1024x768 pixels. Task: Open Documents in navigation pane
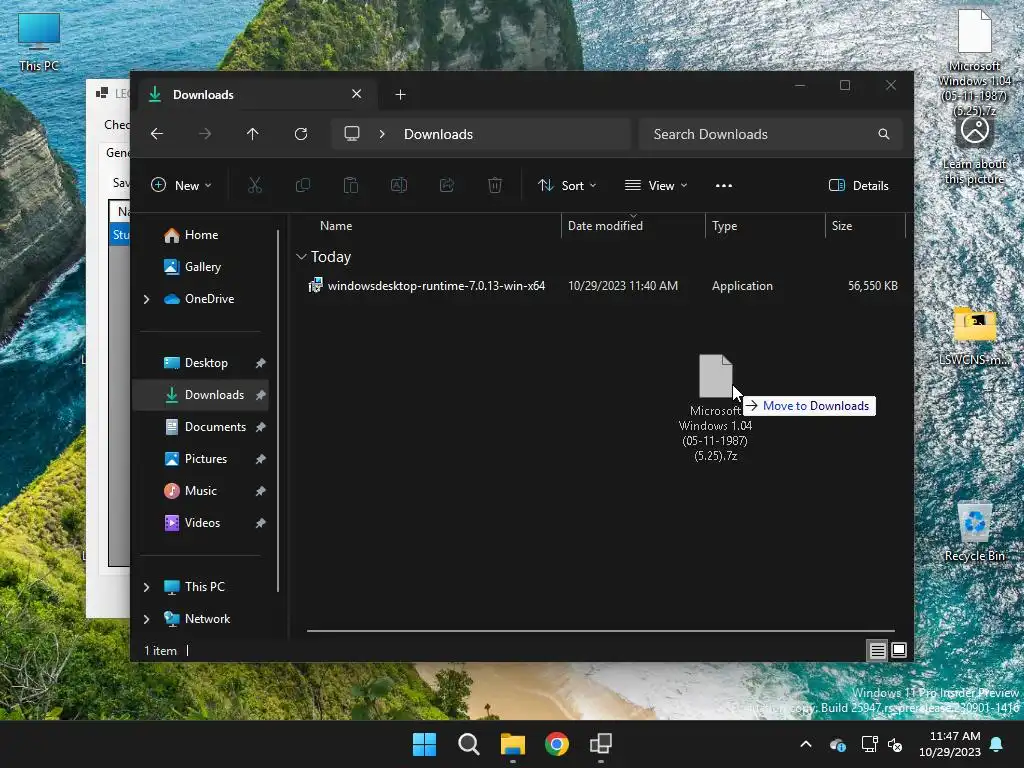tap(200, 426)
